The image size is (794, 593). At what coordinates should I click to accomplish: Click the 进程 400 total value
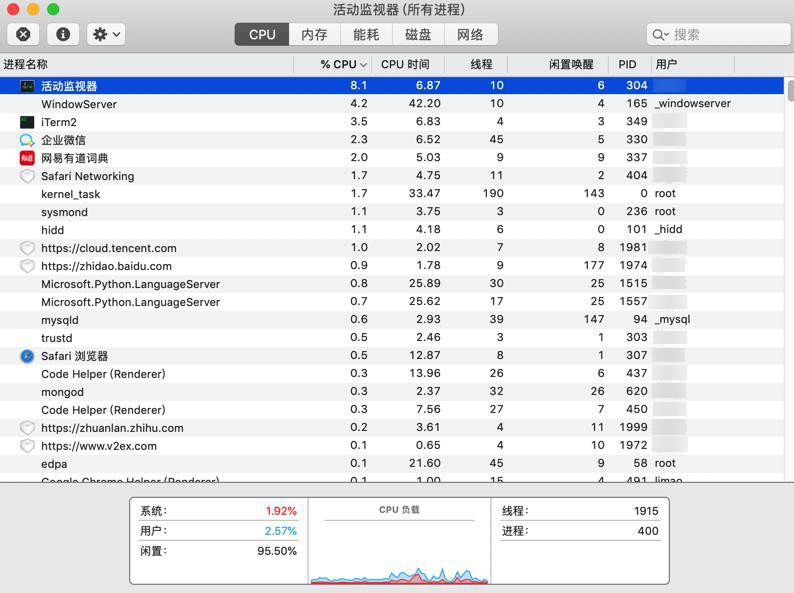(648, 531)
